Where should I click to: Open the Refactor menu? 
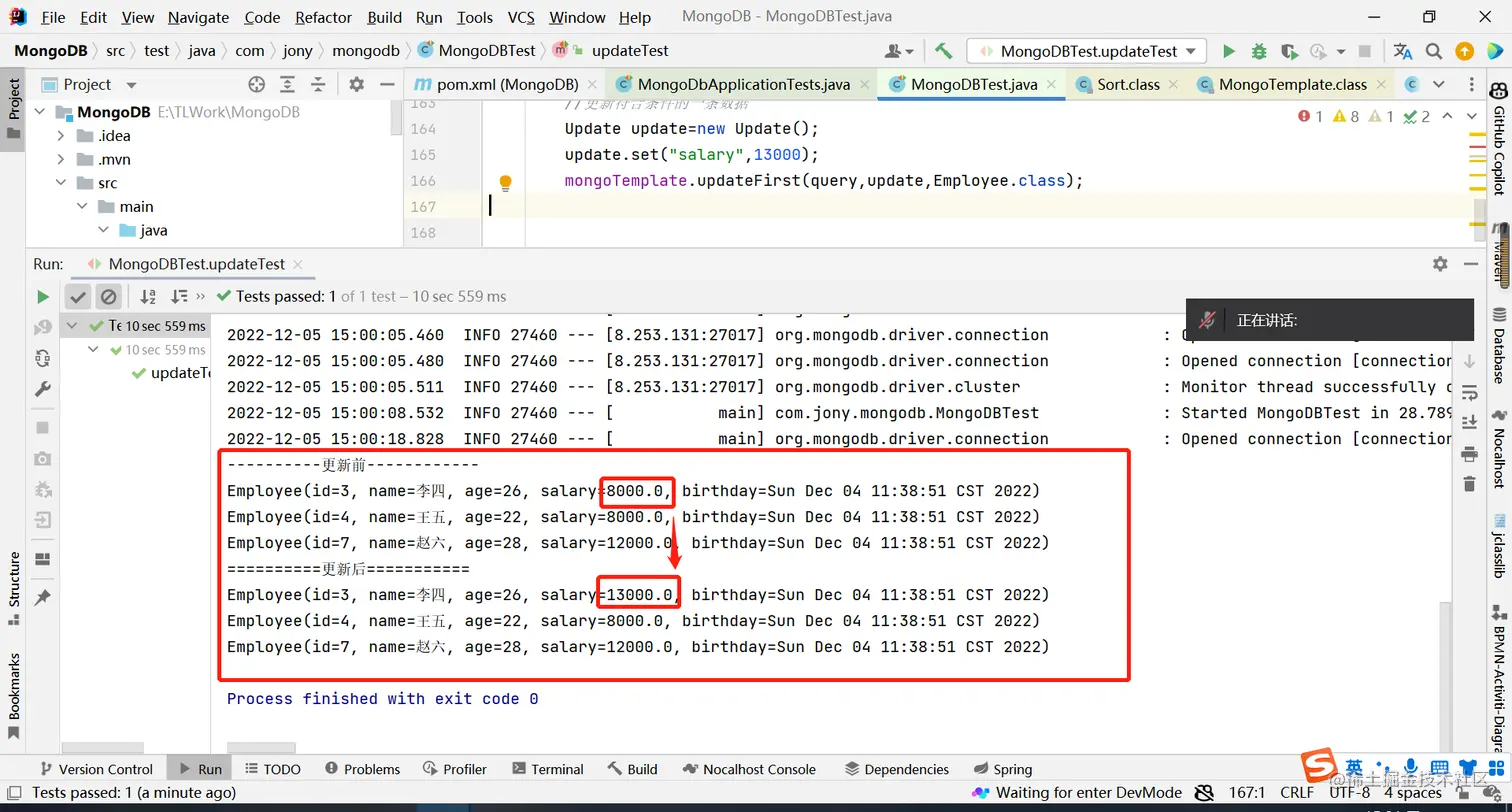tap(323, 17)
